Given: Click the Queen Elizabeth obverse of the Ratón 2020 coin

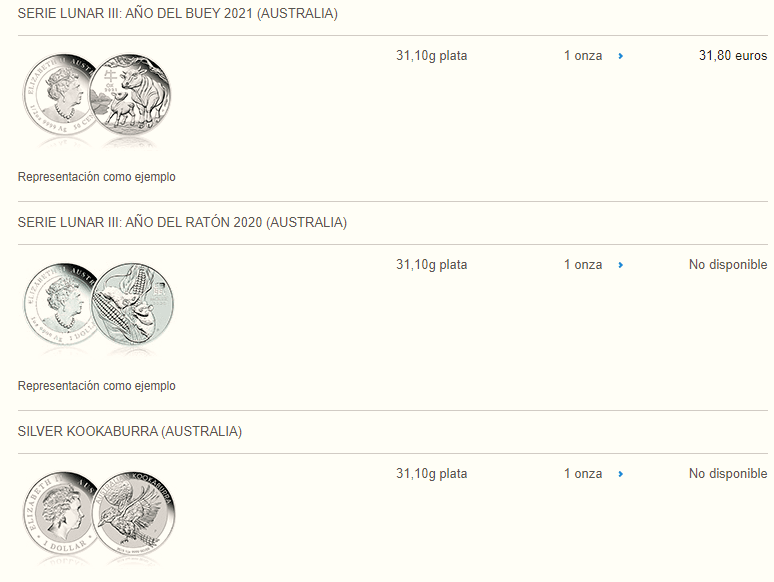Looking at the screenshot, I should coord(62,306).
